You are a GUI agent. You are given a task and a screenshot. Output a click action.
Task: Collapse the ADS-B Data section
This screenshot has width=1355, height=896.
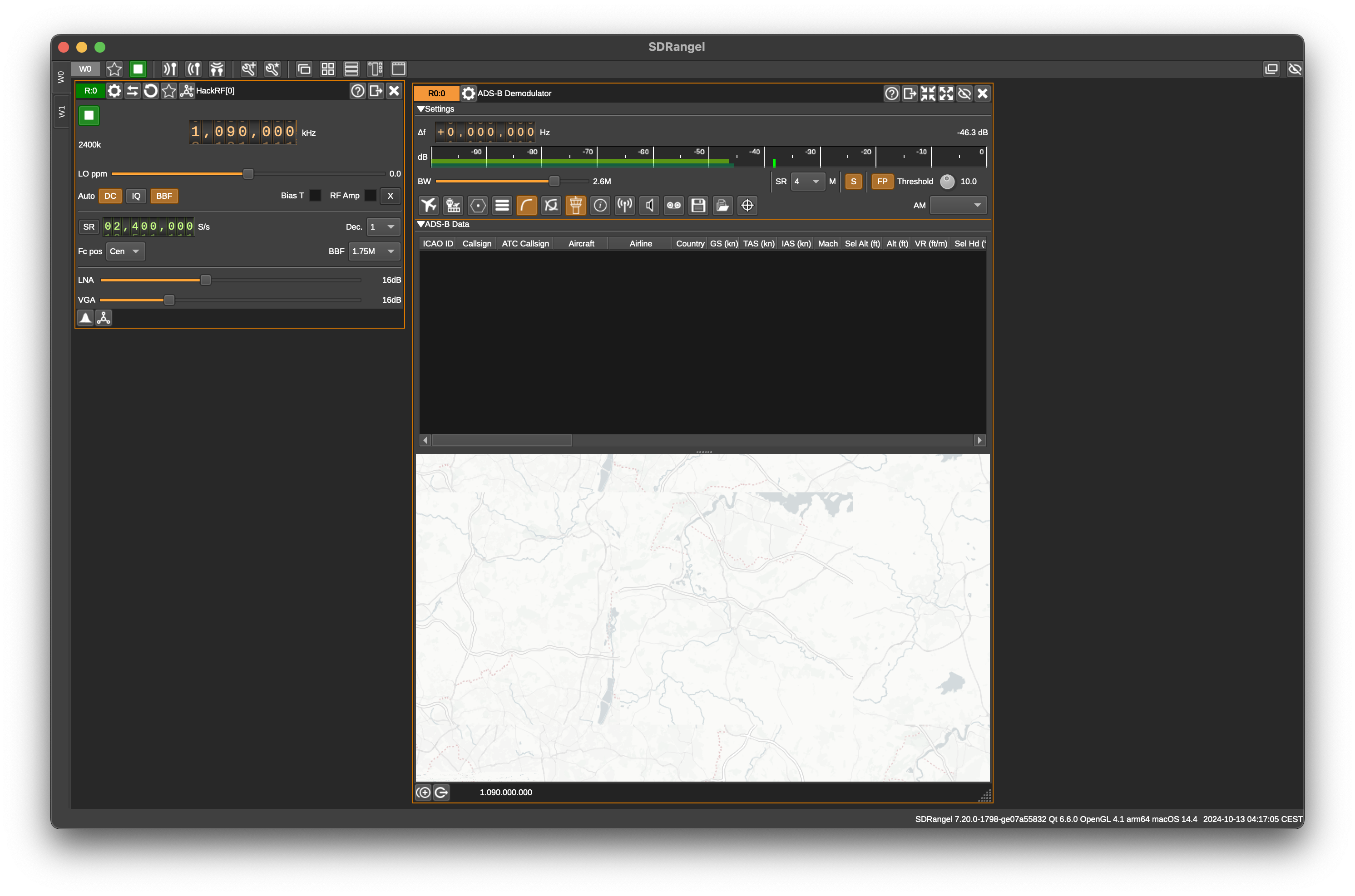click(x=421, y=224)
